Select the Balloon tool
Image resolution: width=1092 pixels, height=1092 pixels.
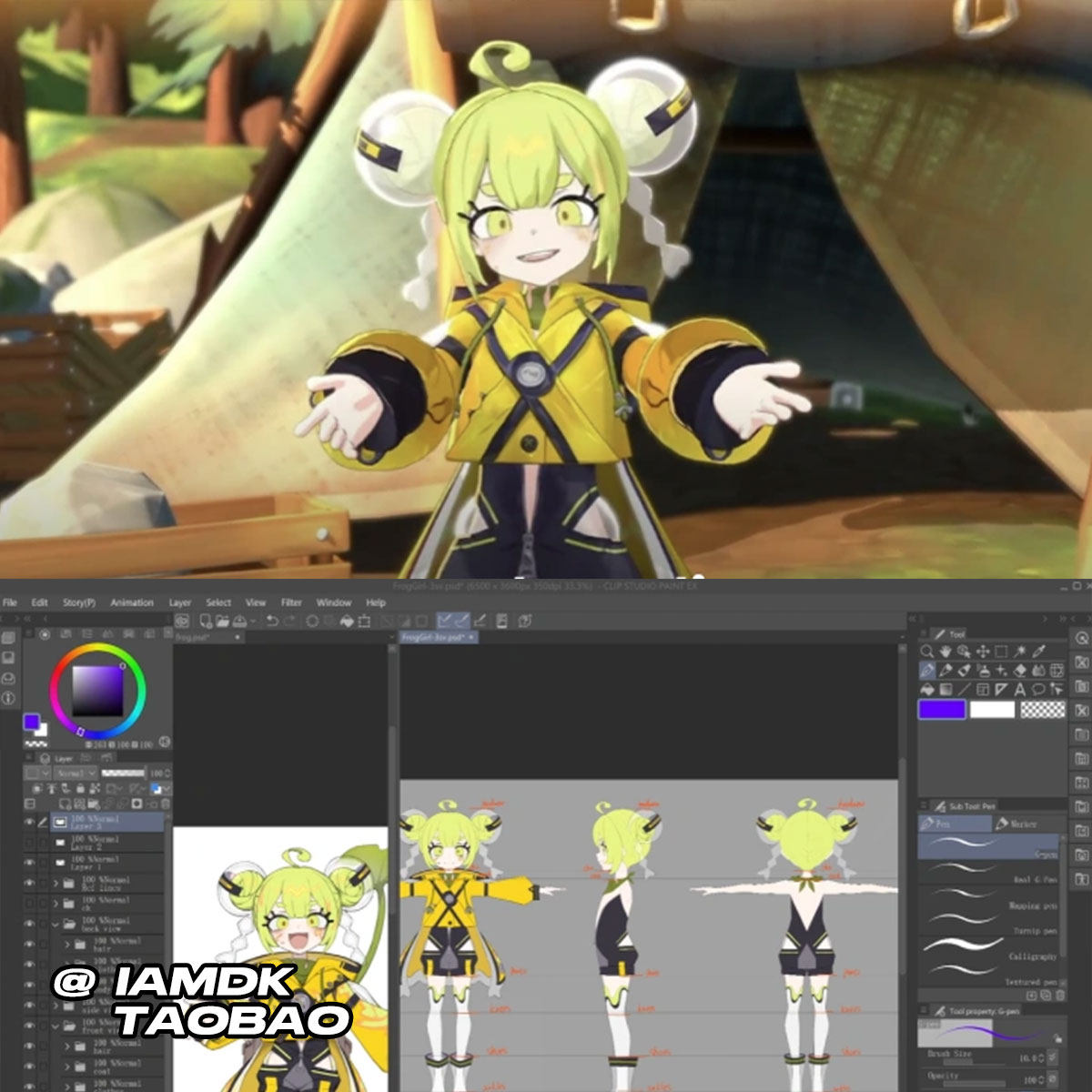tap(1038, 690)
